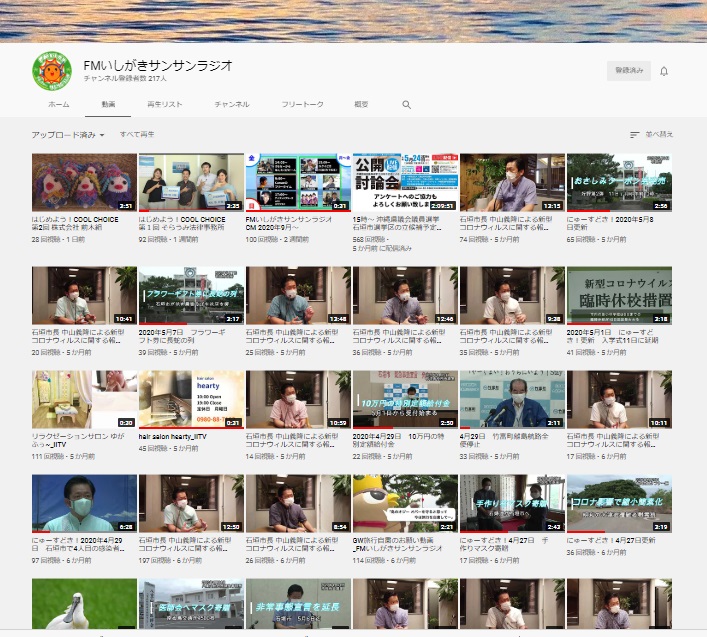
Task: Switch to the ホーム tab
Action: 59,104
